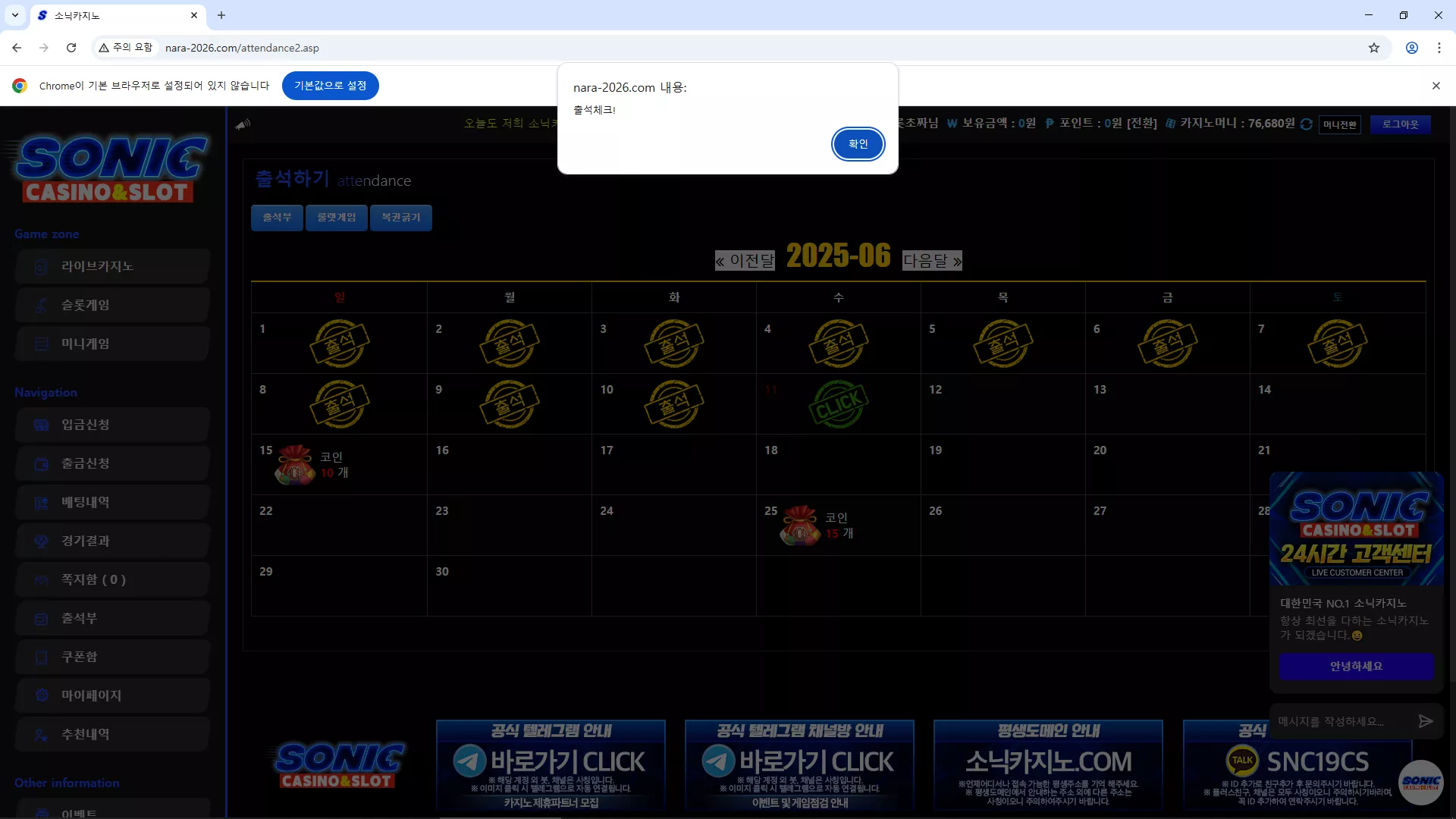Expand the tab search dropdown arrow
Image resolution: width=1456 pixels, height=819 pixels.
[15, 15]
